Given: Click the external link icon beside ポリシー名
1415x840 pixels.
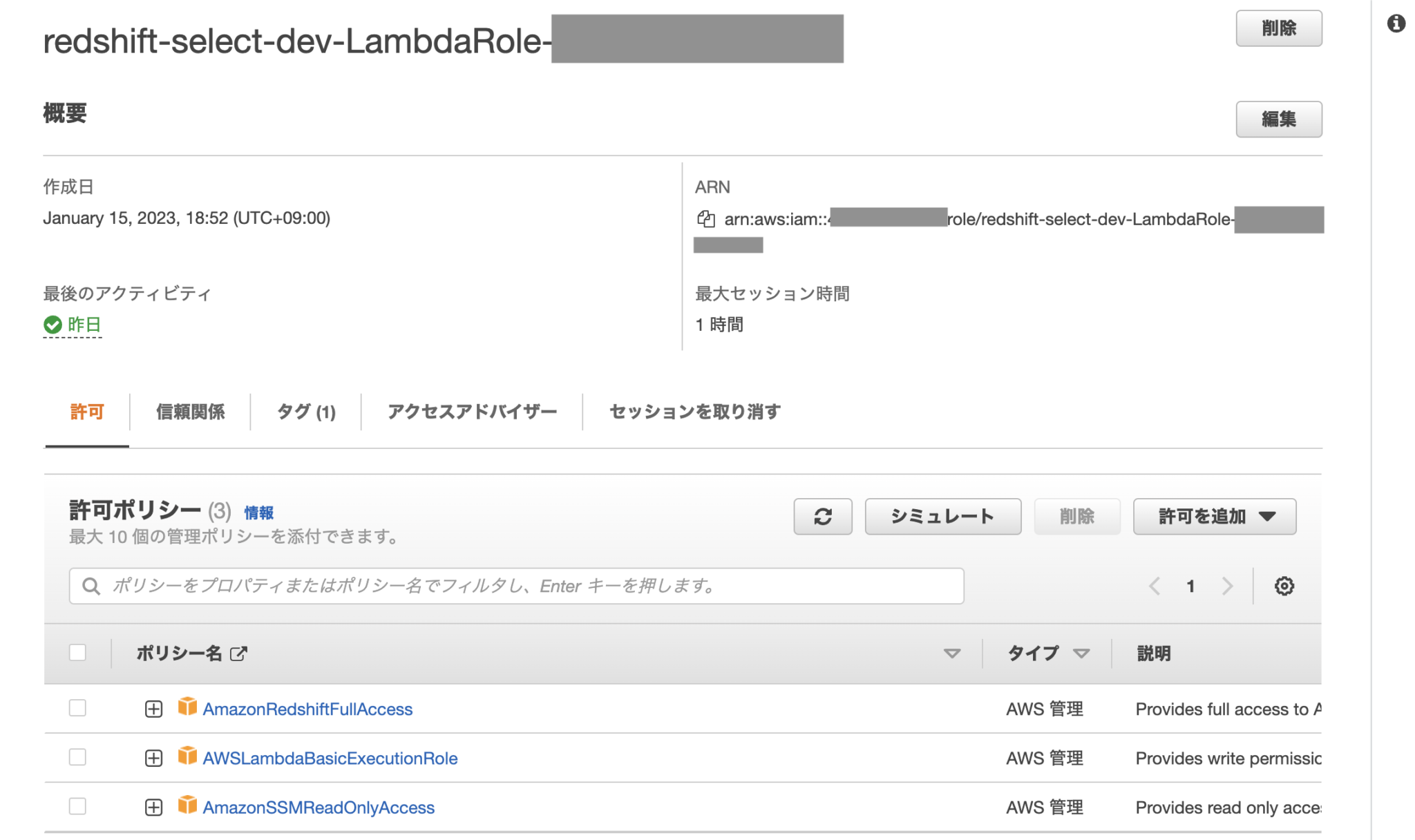Looking at the screenshot, I should [238, 653].
